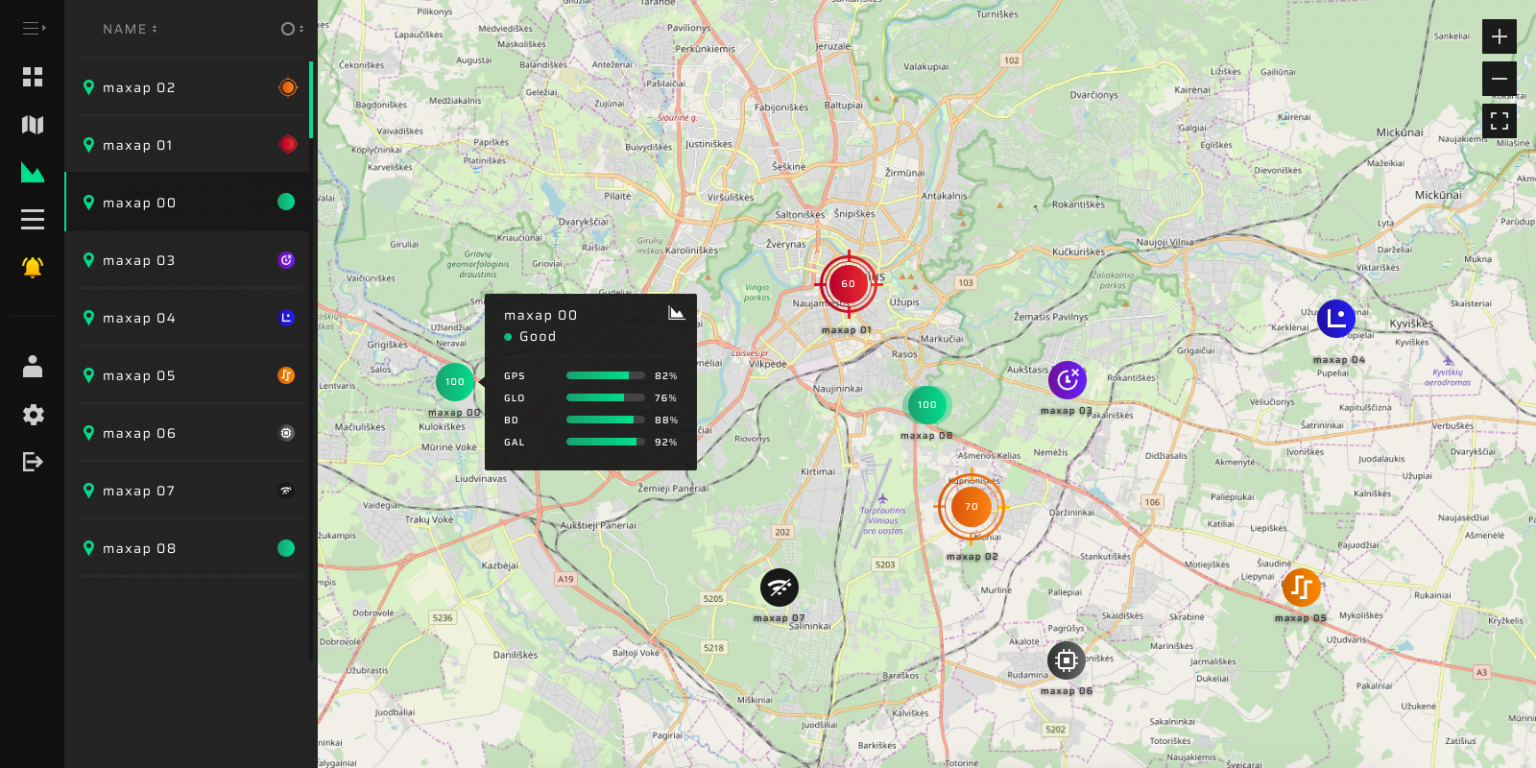Click the maxap 07 no-signal map marker
The height and width of the screenshot is (768, 1536).
click(x=779, y=588)
